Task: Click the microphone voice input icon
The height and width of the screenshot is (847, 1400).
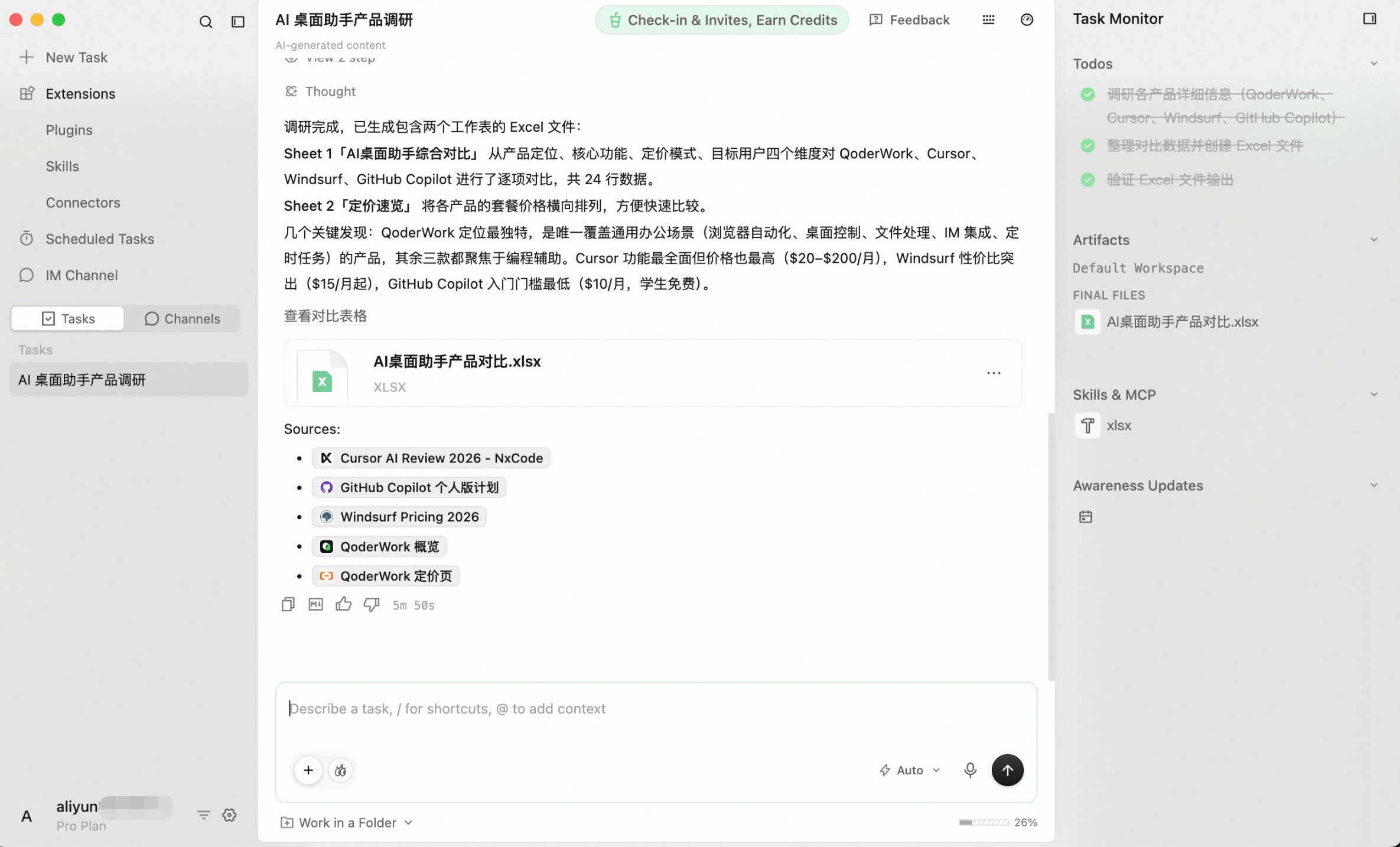Action: 970,770
